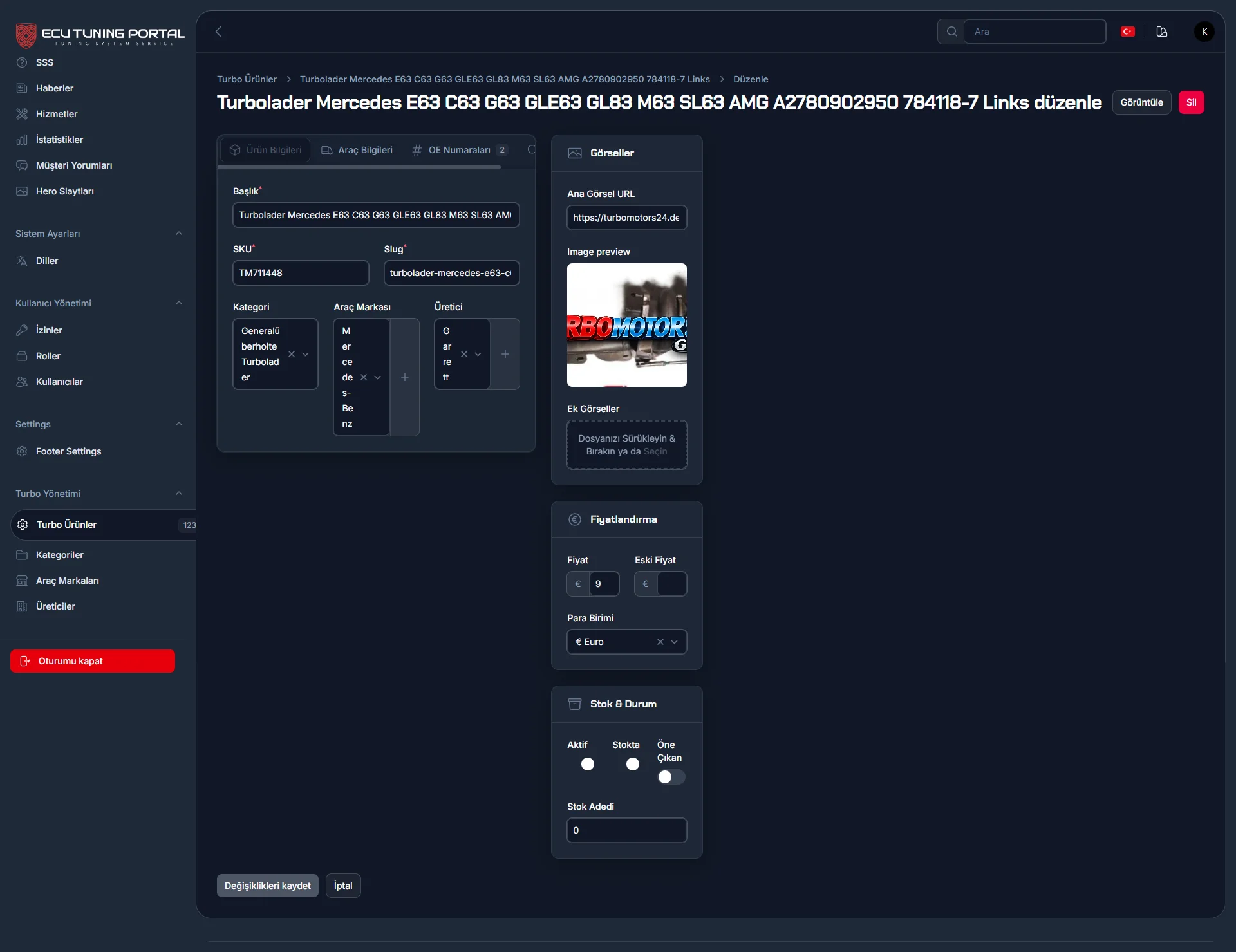Screen dimensions: 1236x952
Task: Collapse the Turbo Yönetimi sidebar section
Action: (179, 494)
